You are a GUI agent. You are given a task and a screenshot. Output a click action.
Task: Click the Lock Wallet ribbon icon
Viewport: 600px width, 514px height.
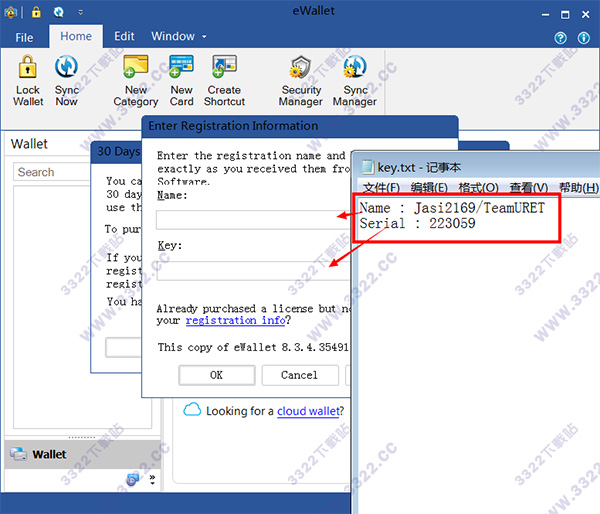28,81
